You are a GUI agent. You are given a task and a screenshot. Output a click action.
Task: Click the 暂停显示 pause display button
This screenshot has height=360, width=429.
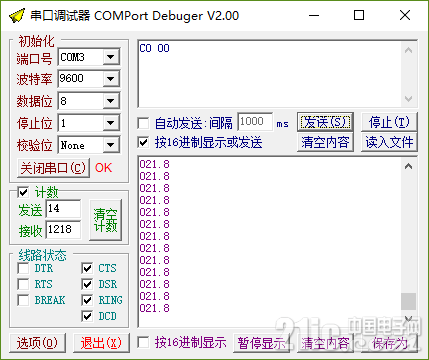pos(261,343)
